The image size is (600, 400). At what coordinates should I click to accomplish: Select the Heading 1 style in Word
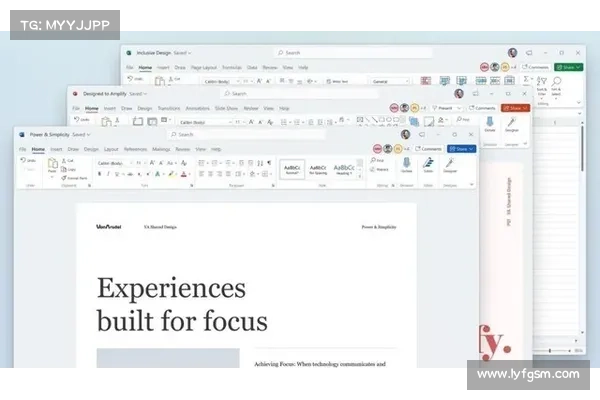pos(344,170)
